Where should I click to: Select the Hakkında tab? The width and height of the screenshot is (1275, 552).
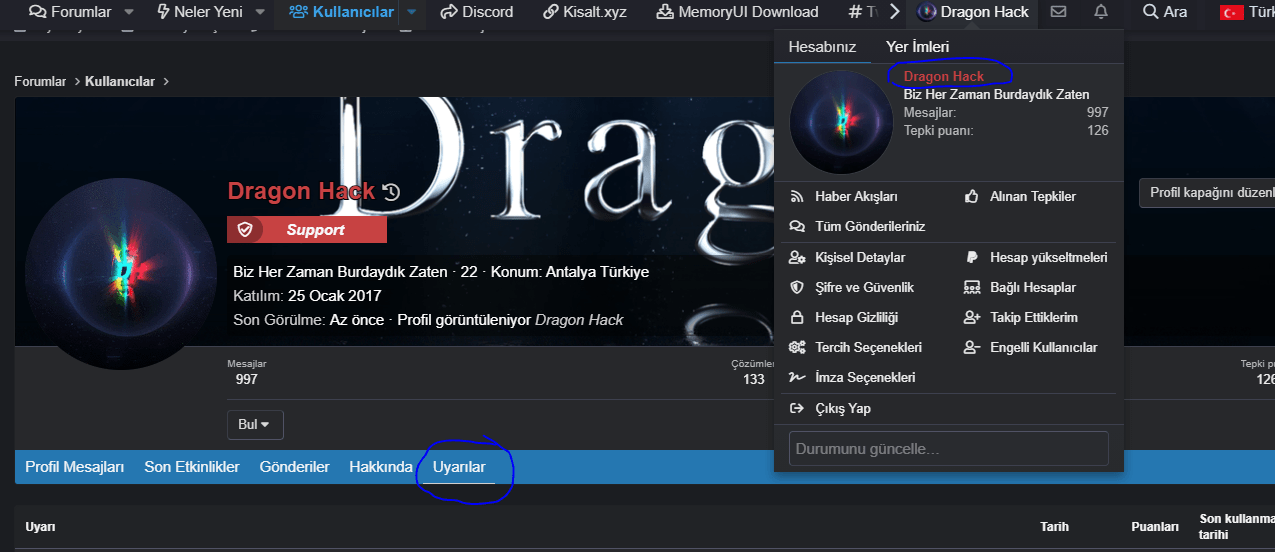[381, 467]
